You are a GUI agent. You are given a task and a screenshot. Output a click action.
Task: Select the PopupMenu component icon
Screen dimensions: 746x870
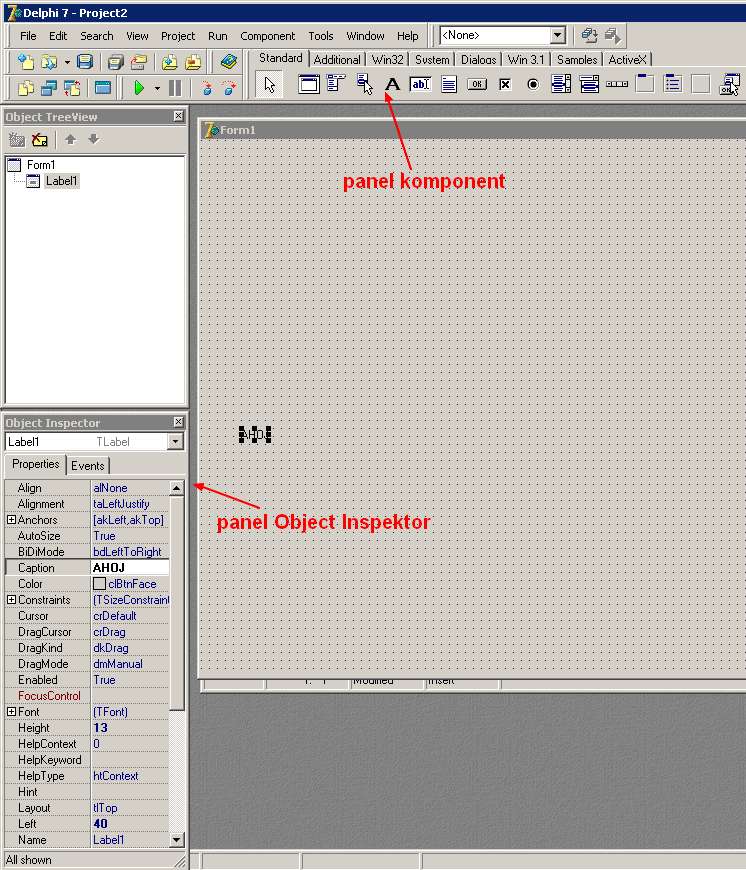(364, 84)
